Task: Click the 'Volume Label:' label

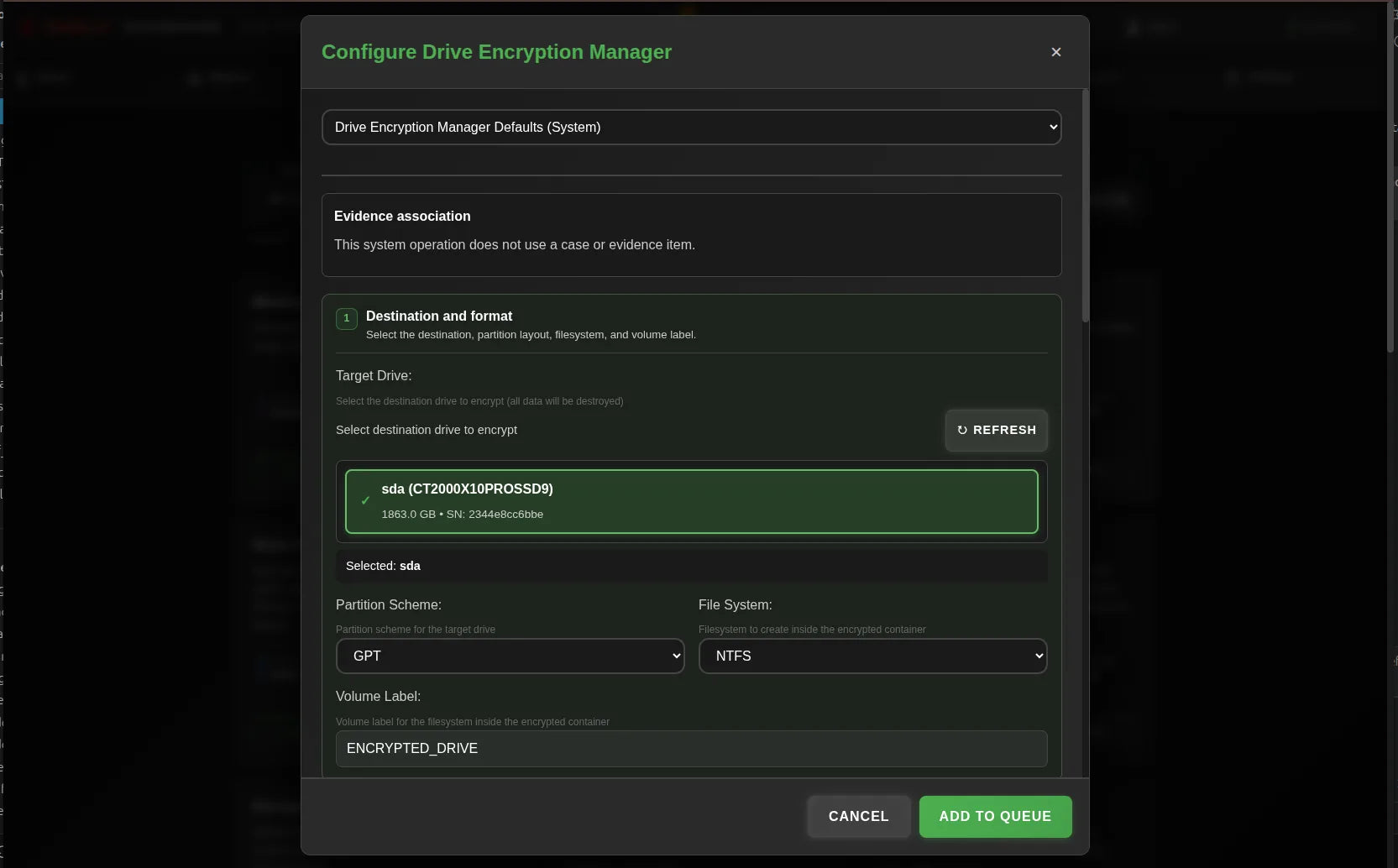Action: point(378,697)
